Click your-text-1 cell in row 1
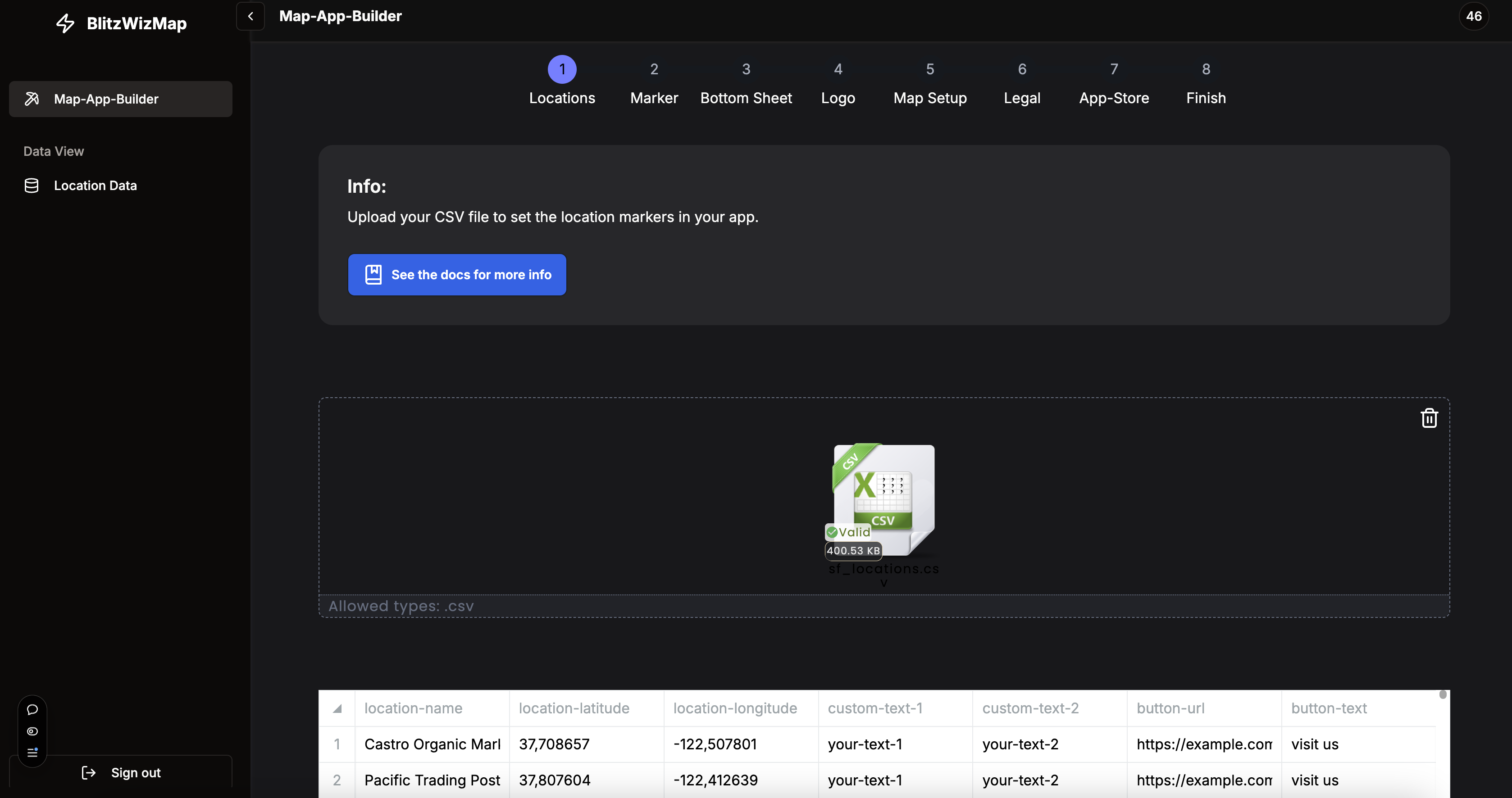 click(x=895, y=744)
